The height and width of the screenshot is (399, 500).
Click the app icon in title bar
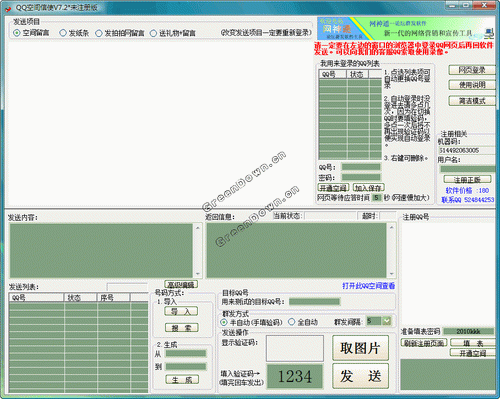[x=8, y=8]
